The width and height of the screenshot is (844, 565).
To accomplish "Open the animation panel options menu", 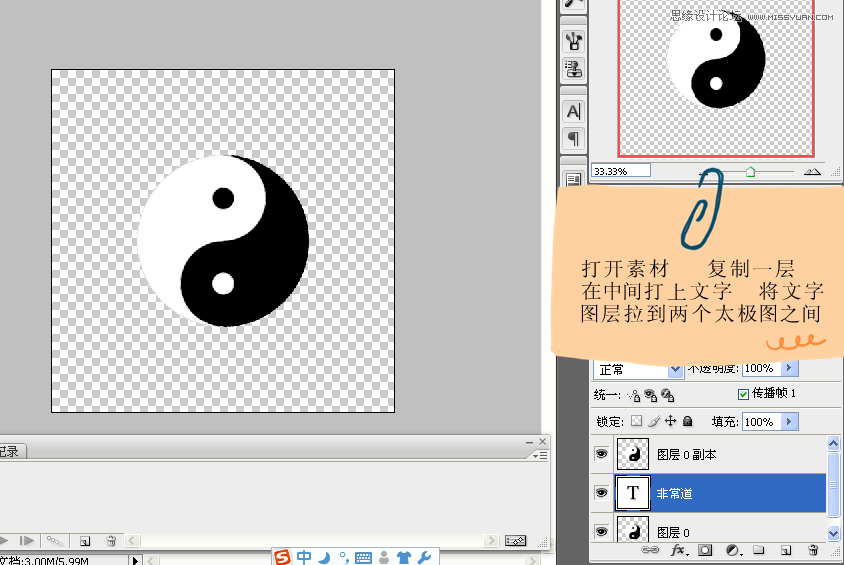I will click(541, 454).
